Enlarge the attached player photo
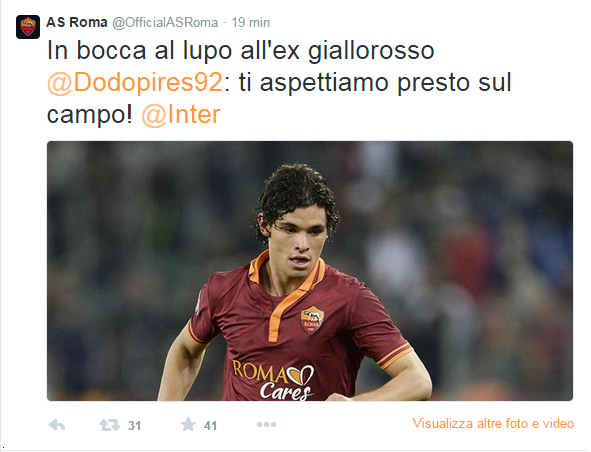Viewport: 591px width, 452px height. pos(310,271)
